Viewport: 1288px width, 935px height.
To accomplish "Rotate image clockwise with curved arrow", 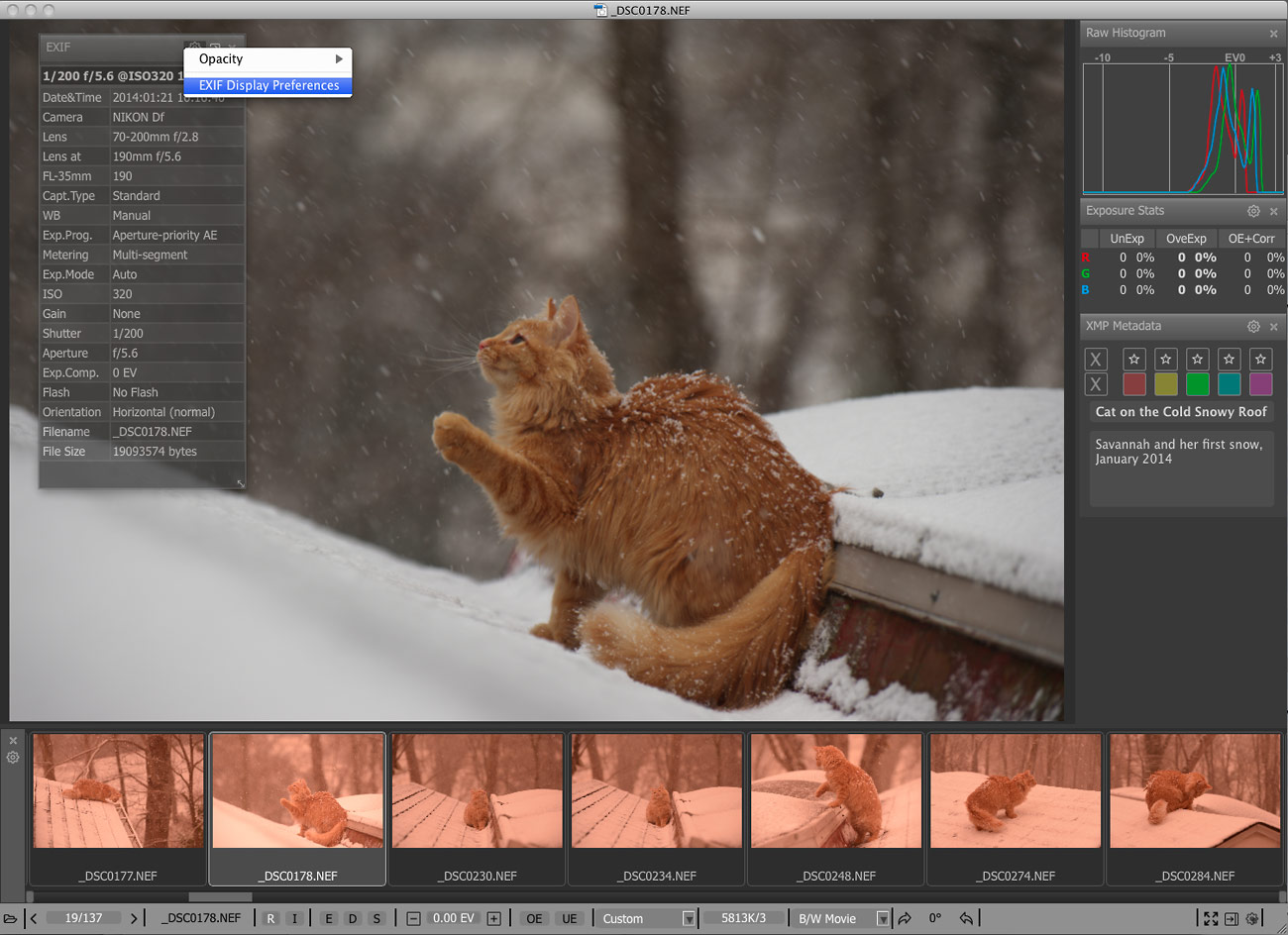I will pyautogui.click(x=905, y=918).
